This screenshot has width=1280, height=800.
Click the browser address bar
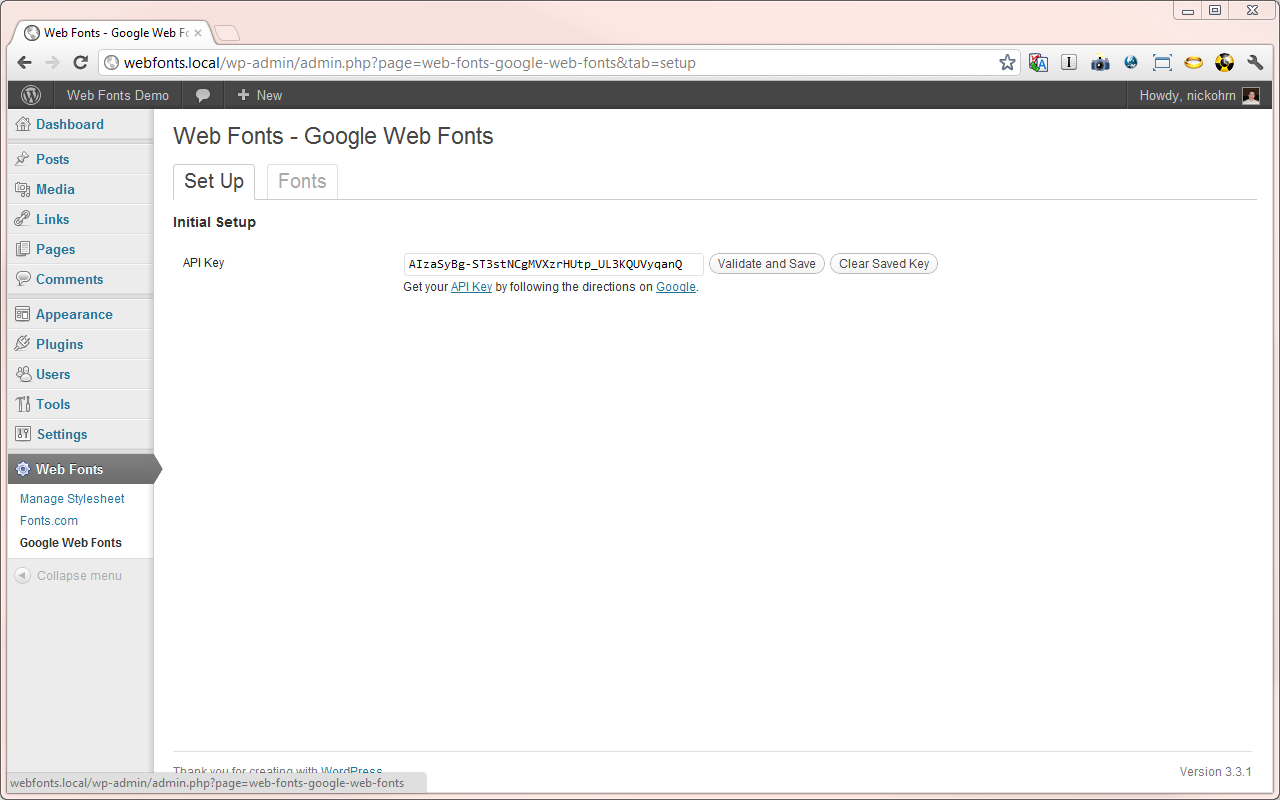pyautogui.click(x=558, y=62)
